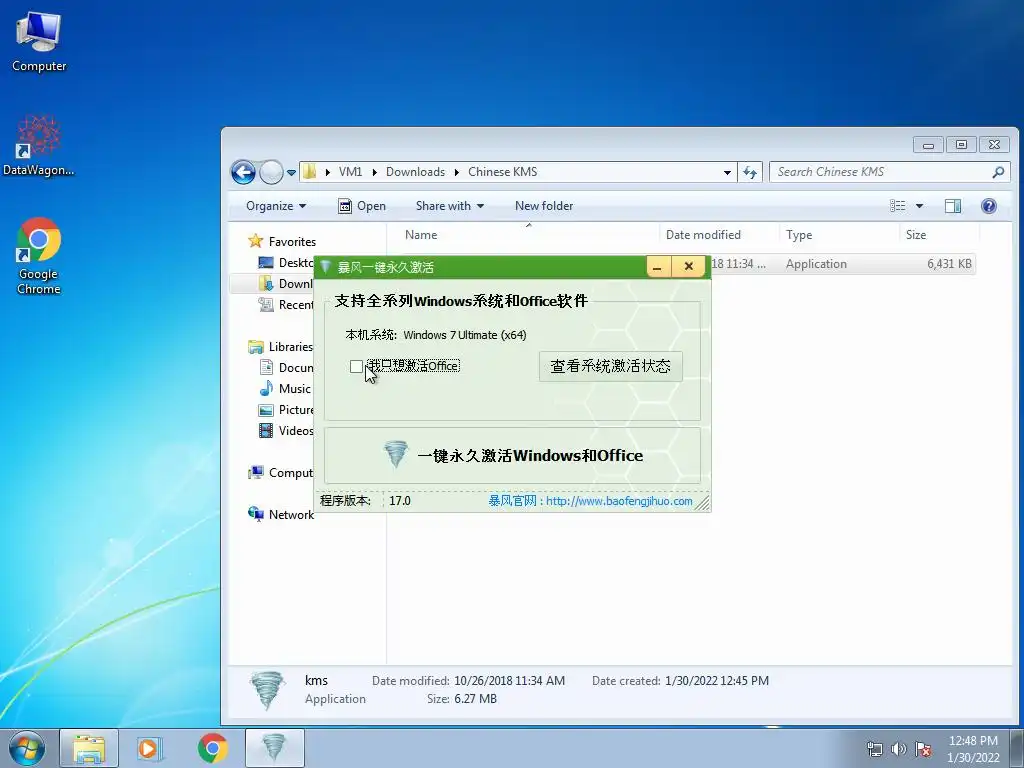The image size is (1024, 768).
Task: Refresh the Explorer address bar
Action: pos(750,172)
